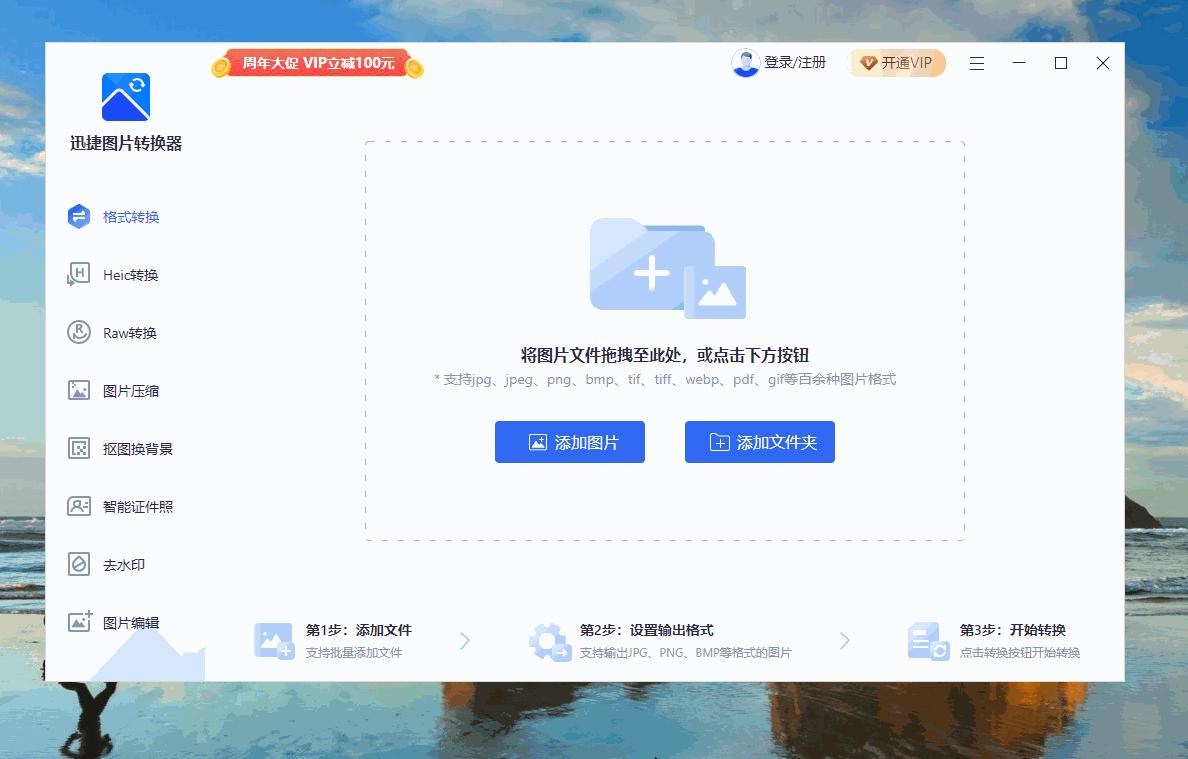The height and width of the screenshot is (759, 1188).
Task: Click the 添加文件夹 button
Action: click(x=759, y=441)
